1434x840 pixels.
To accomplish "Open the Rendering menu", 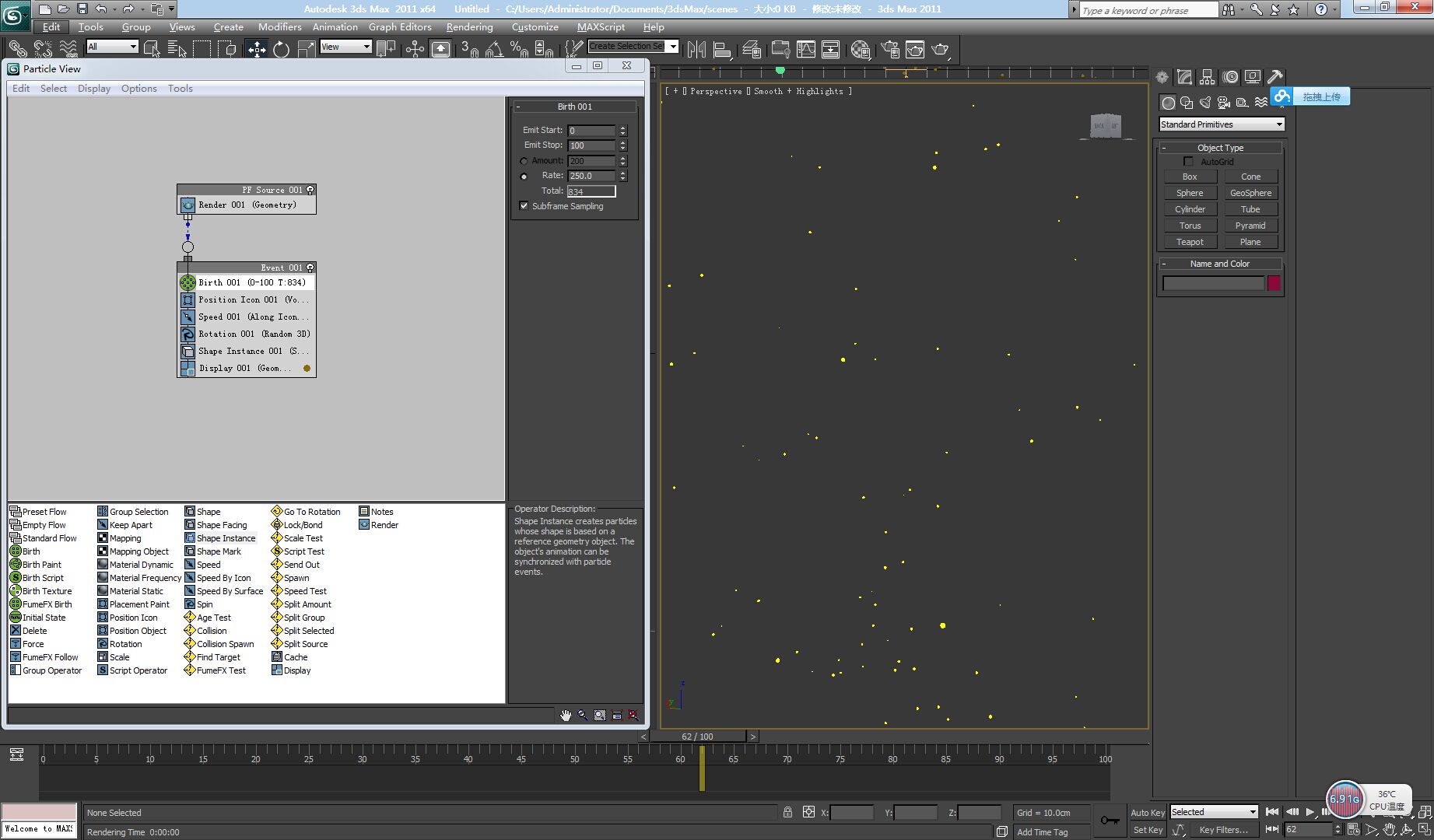I will click(x=469, y=26).
